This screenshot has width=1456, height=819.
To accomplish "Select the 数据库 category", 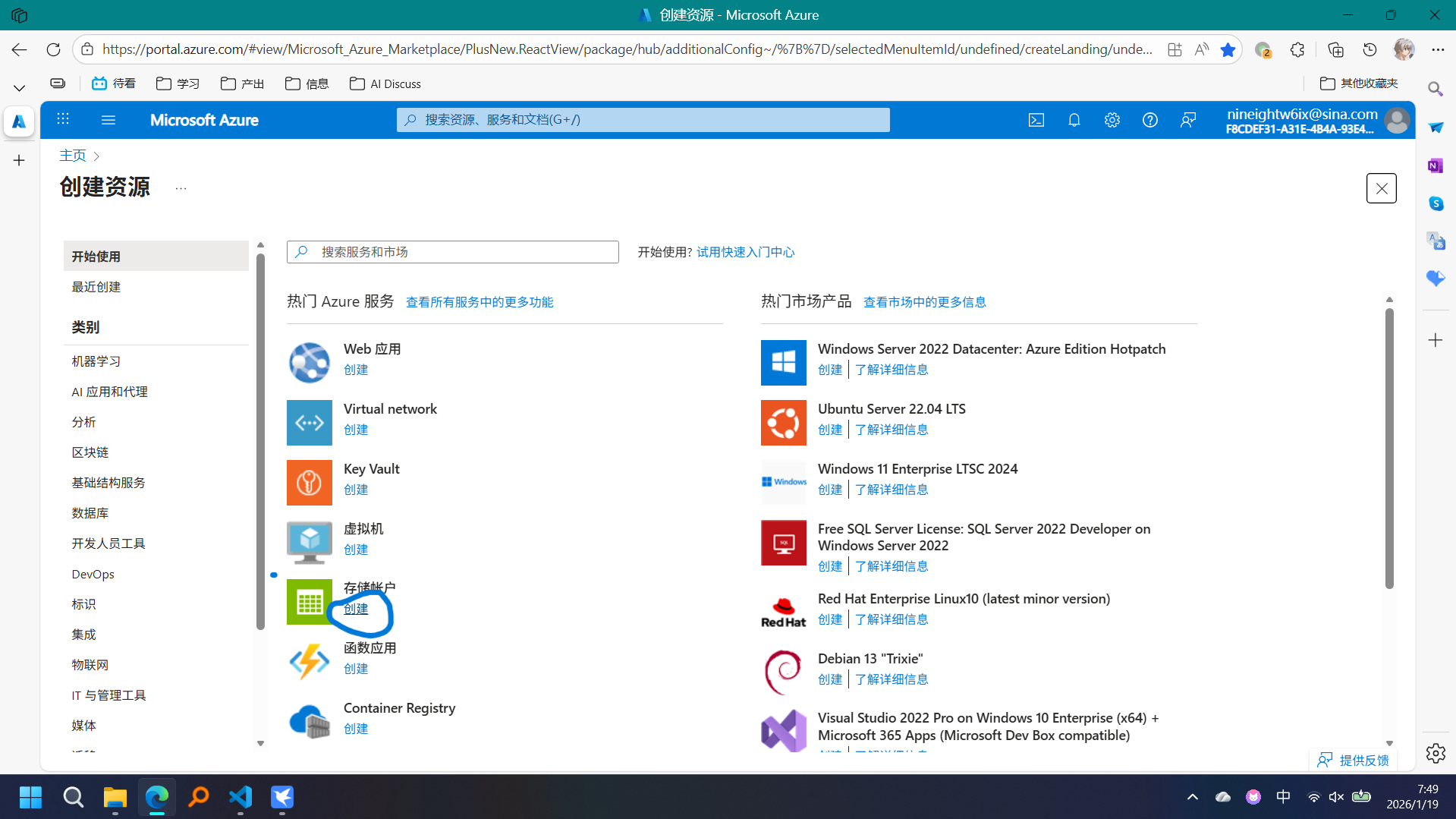I will [90, 513].
